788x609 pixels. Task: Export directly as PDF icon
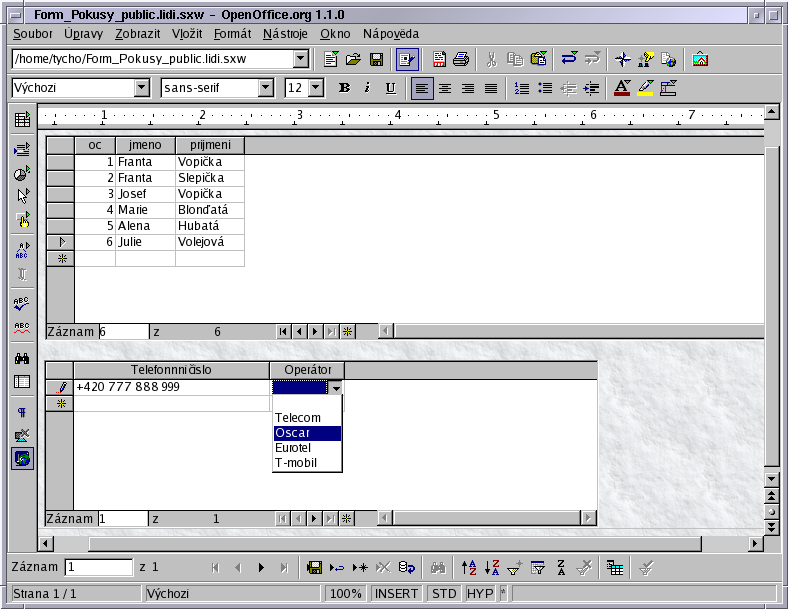(x=439, y=59)
